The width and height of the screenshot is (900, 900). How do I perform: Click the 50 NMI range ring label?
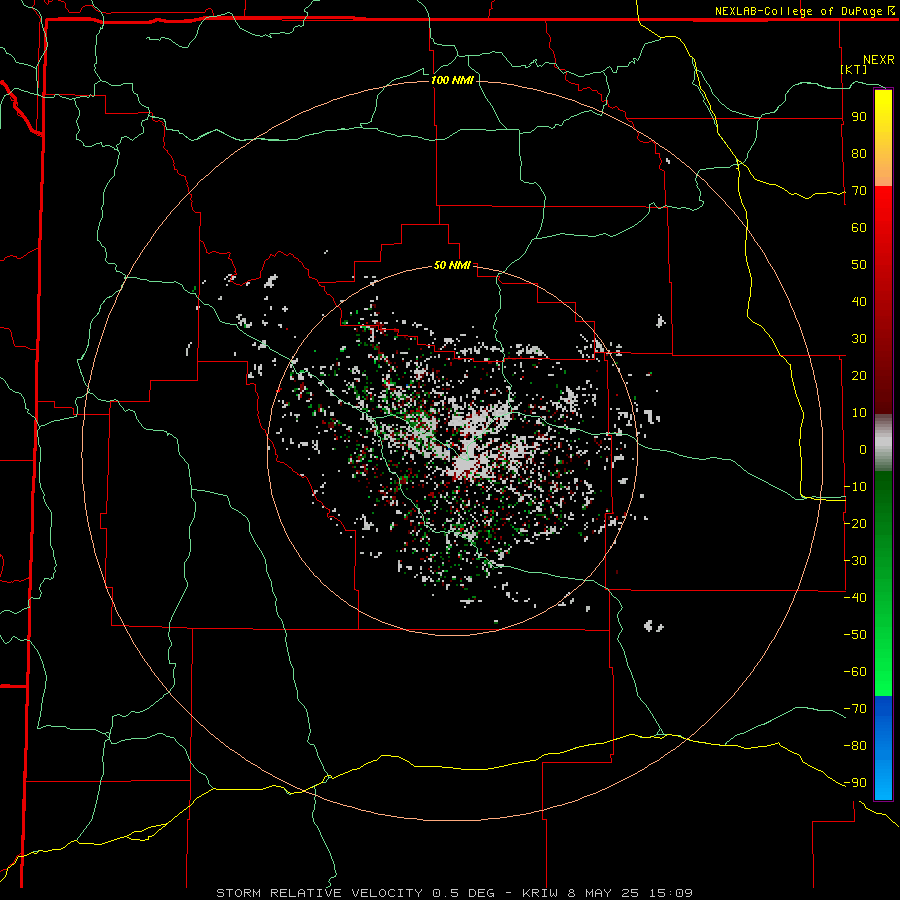(x=452, y=265)
